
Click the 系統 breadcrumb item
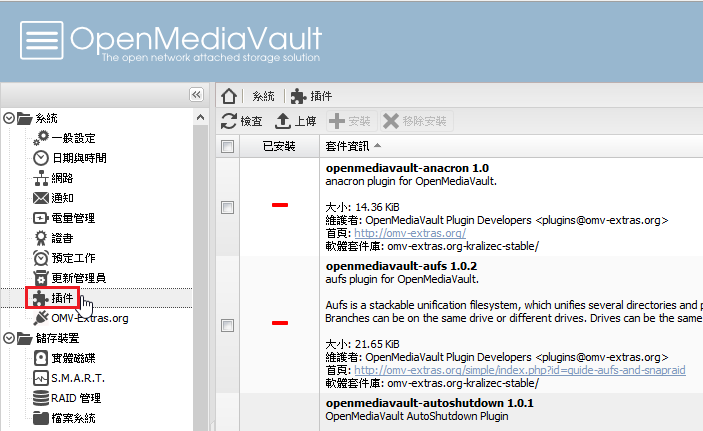[263, 96]
